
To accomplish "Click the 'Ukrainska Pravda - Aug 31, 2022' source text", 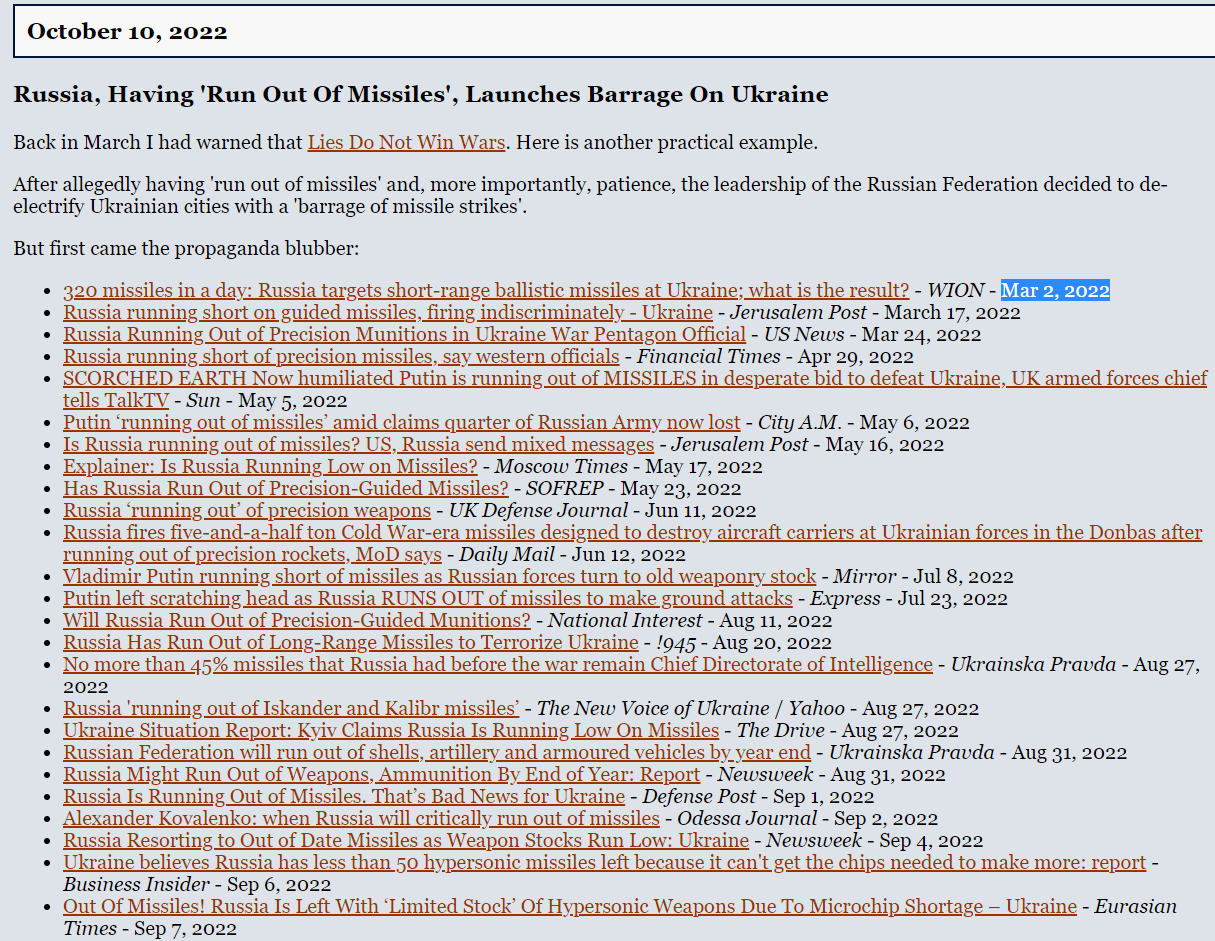I will pos(978,752).
